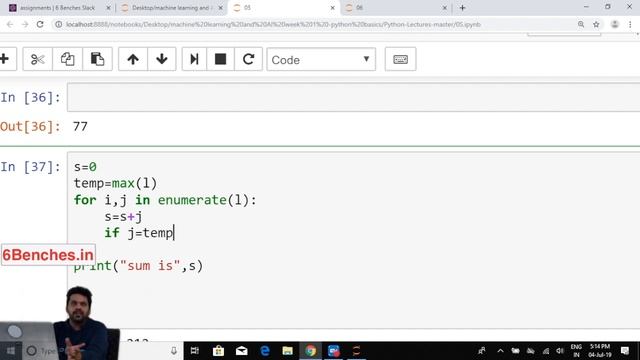
Task: Open the notification action center
Action: [624, 351]
